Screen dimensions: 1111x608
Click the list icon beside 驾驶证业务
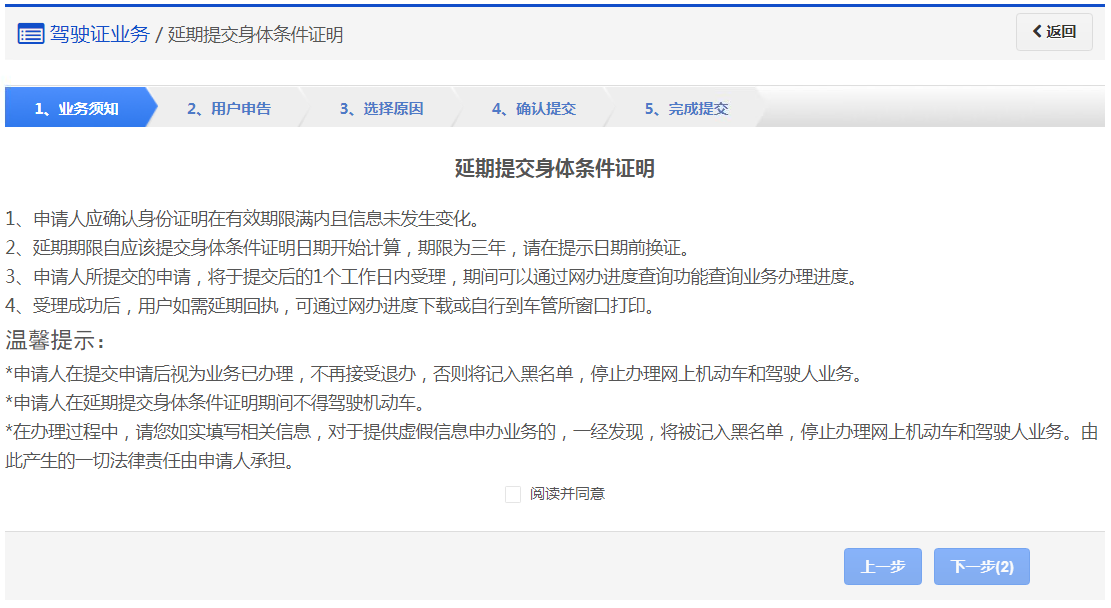coord(31,35)
